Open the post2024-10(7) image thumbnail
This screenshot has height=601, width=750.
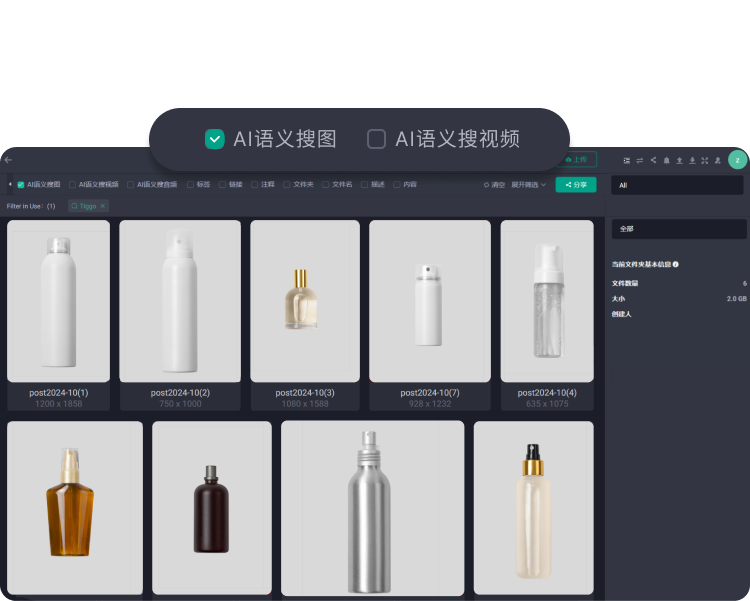tap(429, 301)
